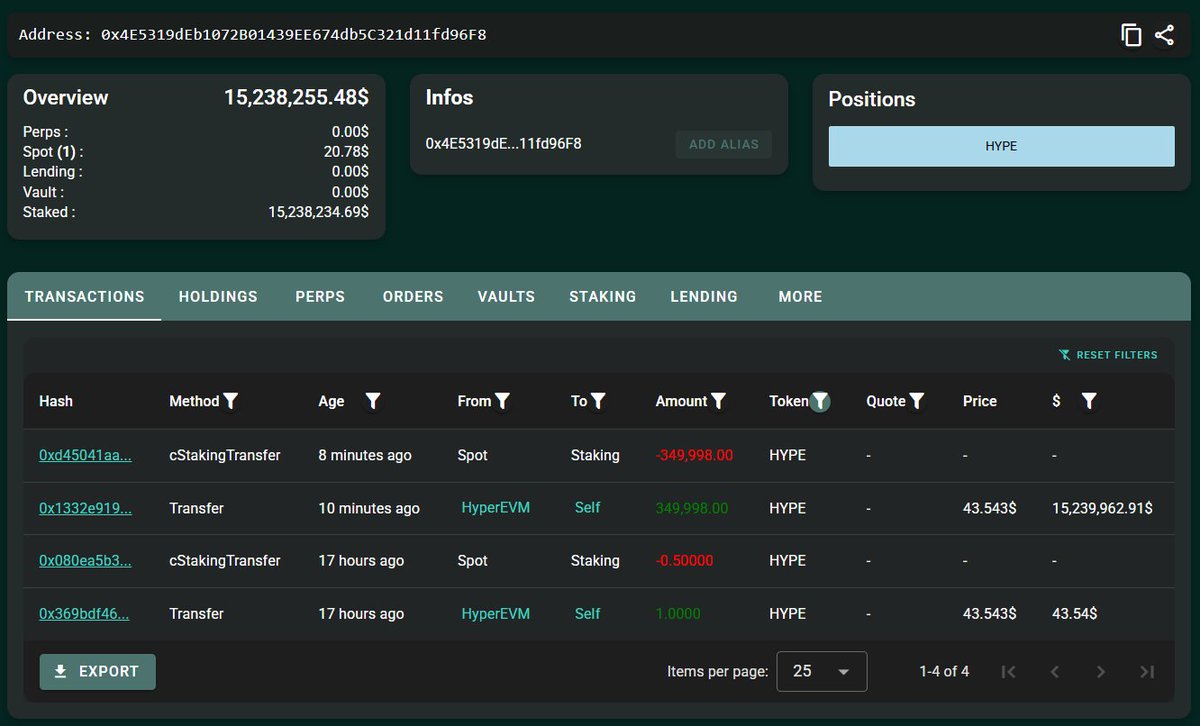Image resolution: width=1200 pixels, height=726 pixels.
Task: Jump to the last page of results
Action: [1147, 672]
